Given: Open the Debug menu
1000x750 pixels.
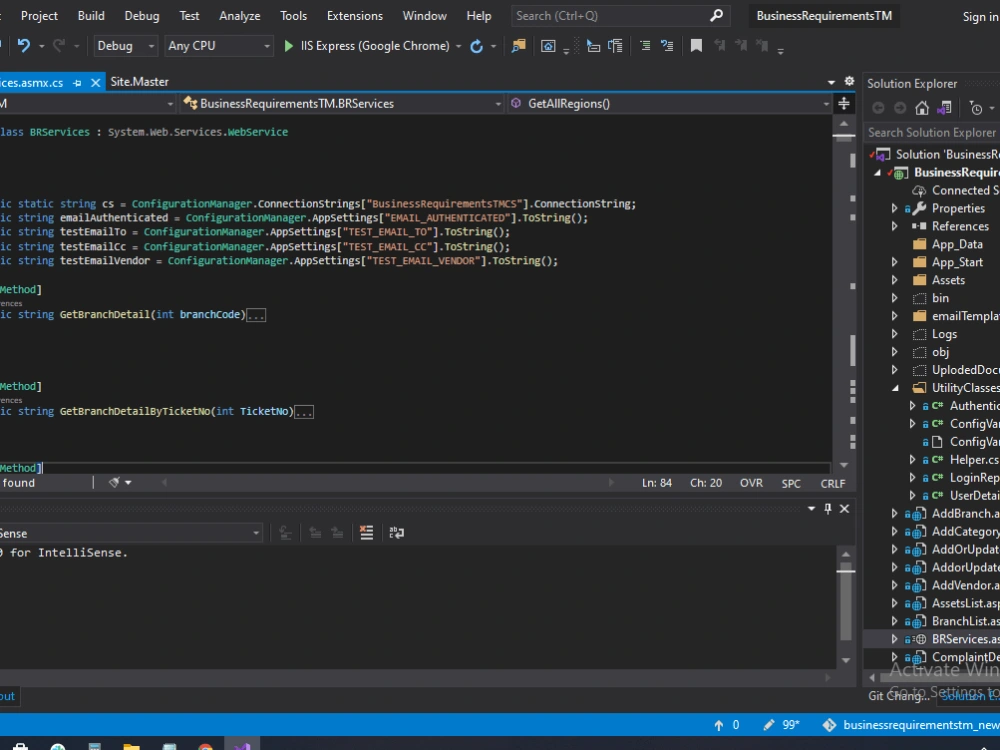Looking at the screenshot, I should click(142, 15).
